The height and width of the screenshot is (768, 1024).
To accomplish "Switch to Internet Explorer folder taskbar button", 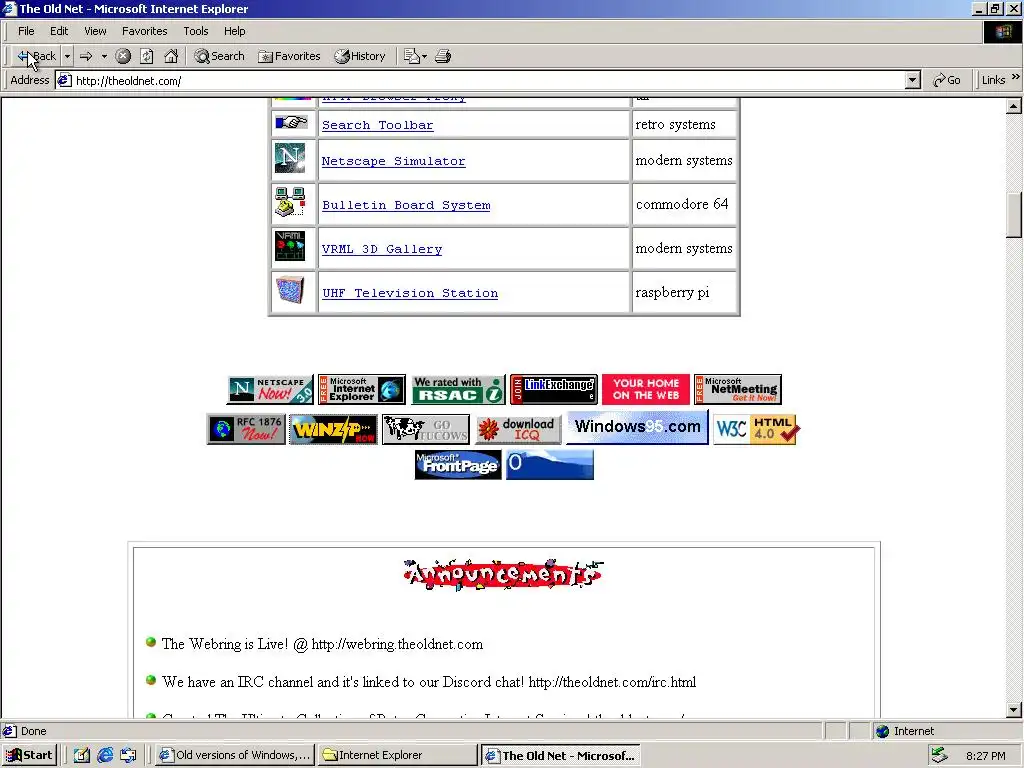I will tap(398, 755).
